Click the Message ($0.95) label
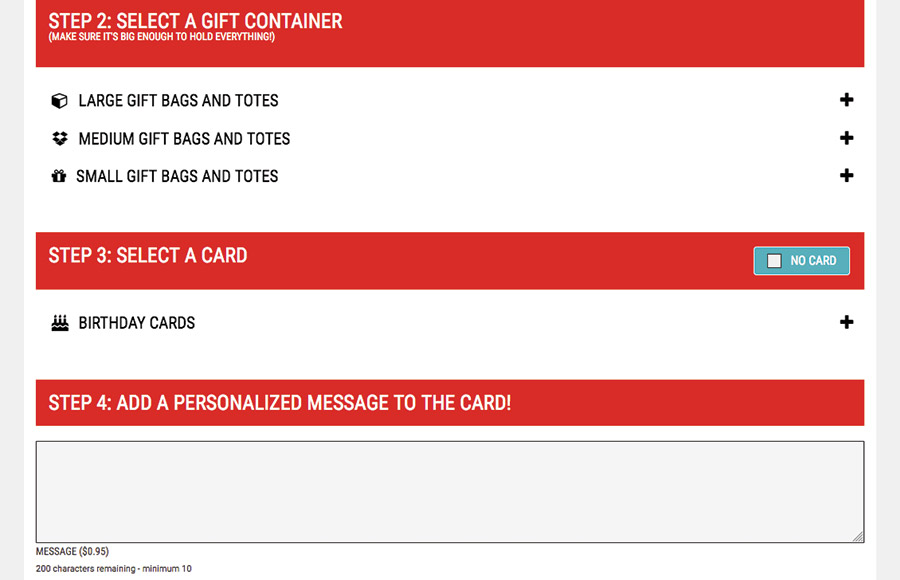This screenshot has height=580, width=900. [x=72, y=551]
